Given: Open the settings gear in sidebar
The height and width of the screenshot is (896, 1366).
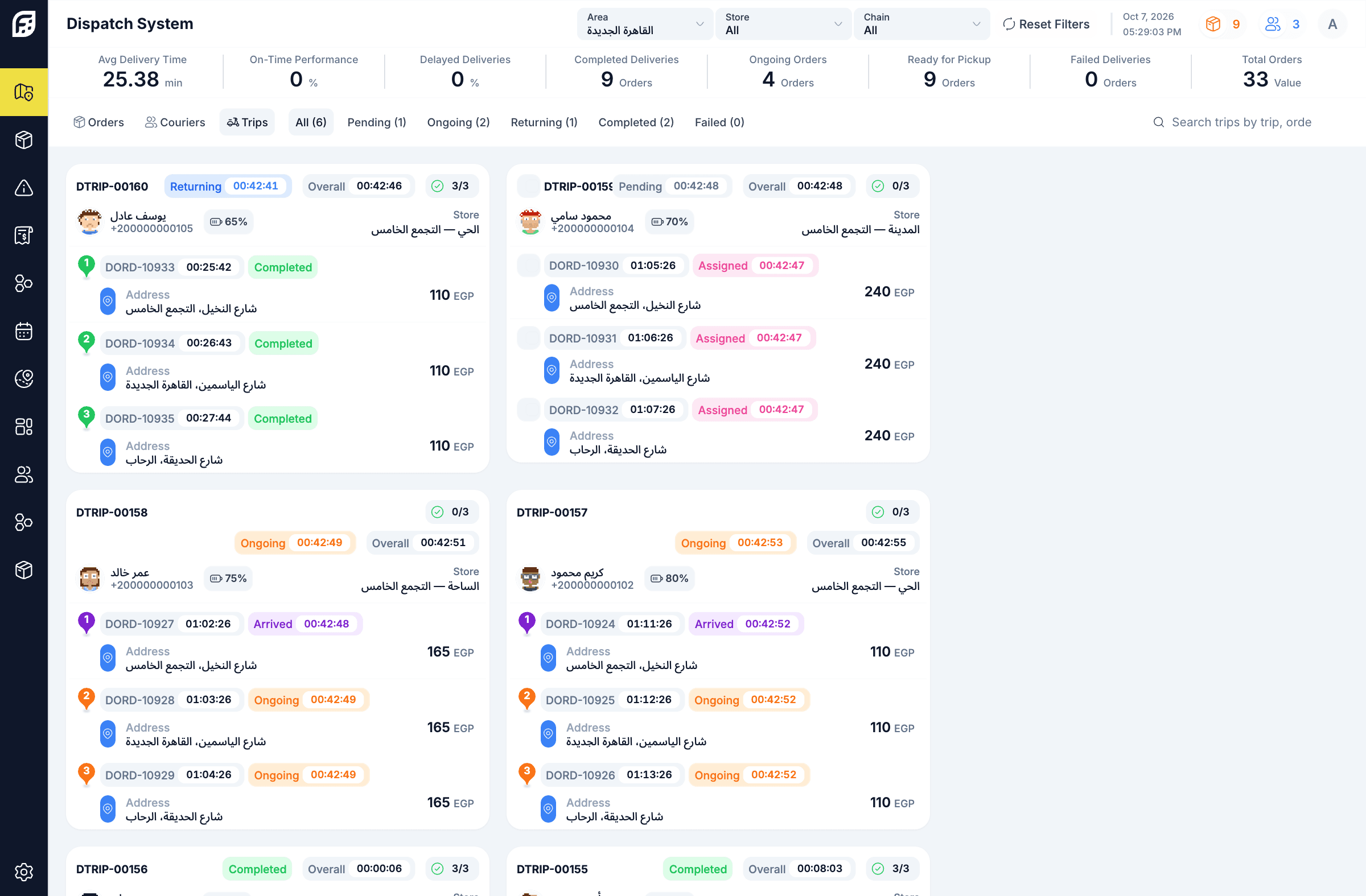Looking at the screenshot, I should pos(23,872).
